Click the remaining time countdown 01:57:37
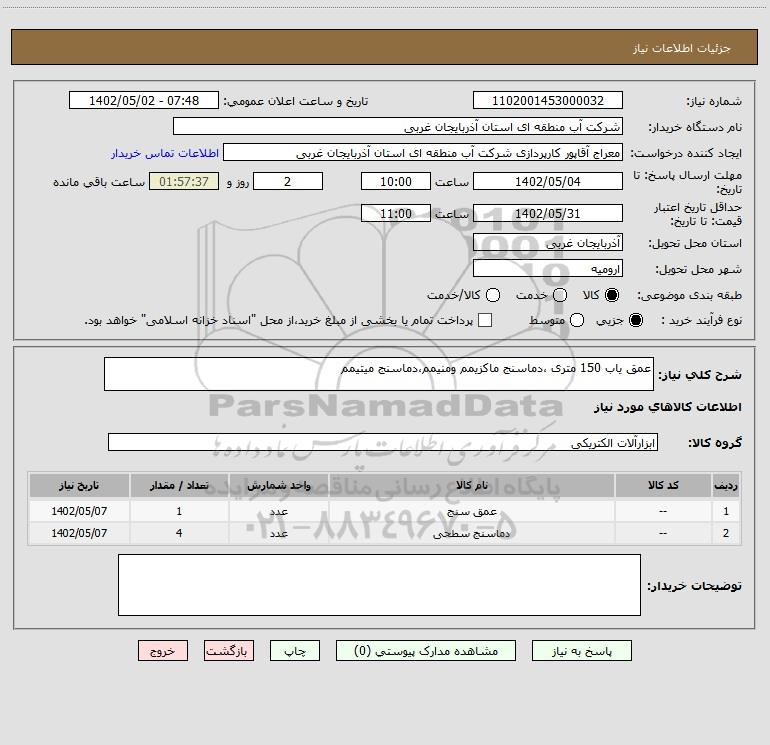The image size is (770, 745). click(184, 181)
